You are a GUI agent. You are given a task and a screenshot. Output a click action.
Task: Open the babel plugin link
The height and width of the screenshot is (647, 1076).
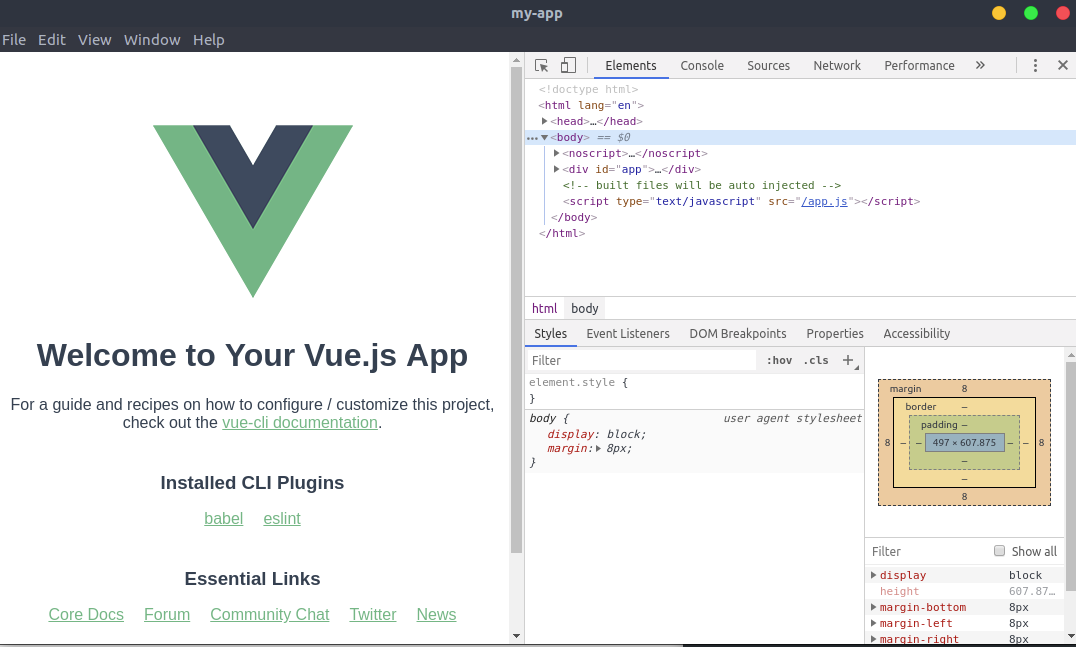[x=224, y=519]
